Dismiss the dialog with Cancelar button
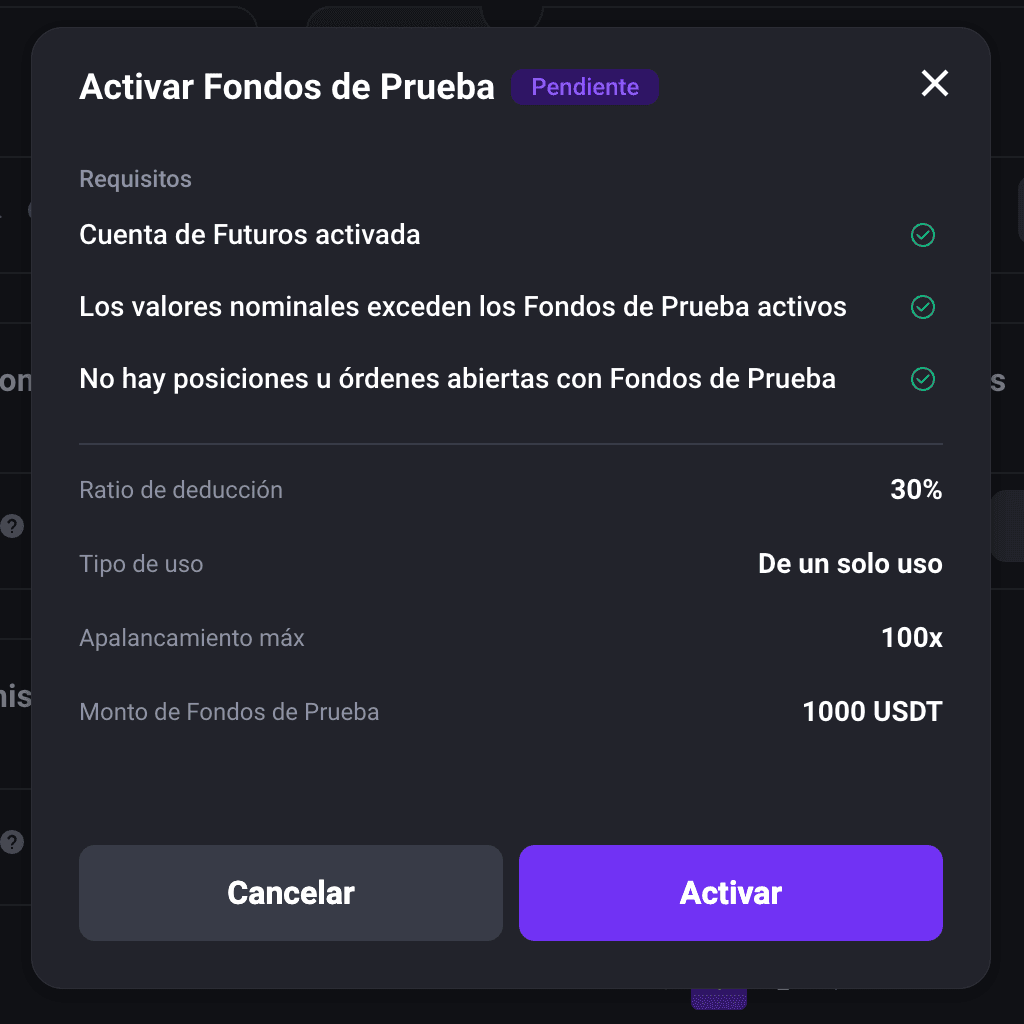Image resolution: width=1024 pixels, height=1024 pixels. tap(291, 893)
